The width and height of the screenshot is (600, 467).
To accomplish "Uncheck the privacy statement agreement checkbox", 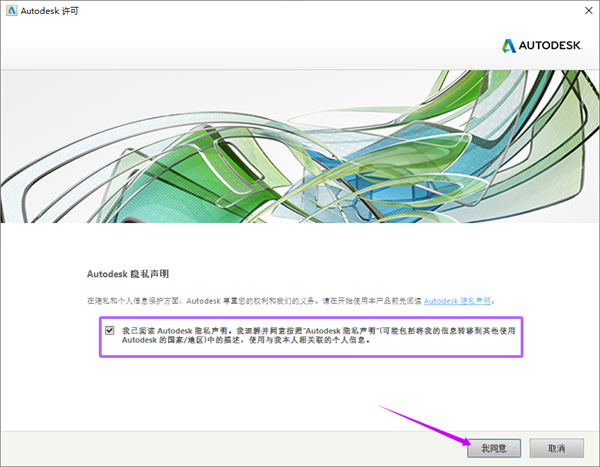I will pos(110,330).
